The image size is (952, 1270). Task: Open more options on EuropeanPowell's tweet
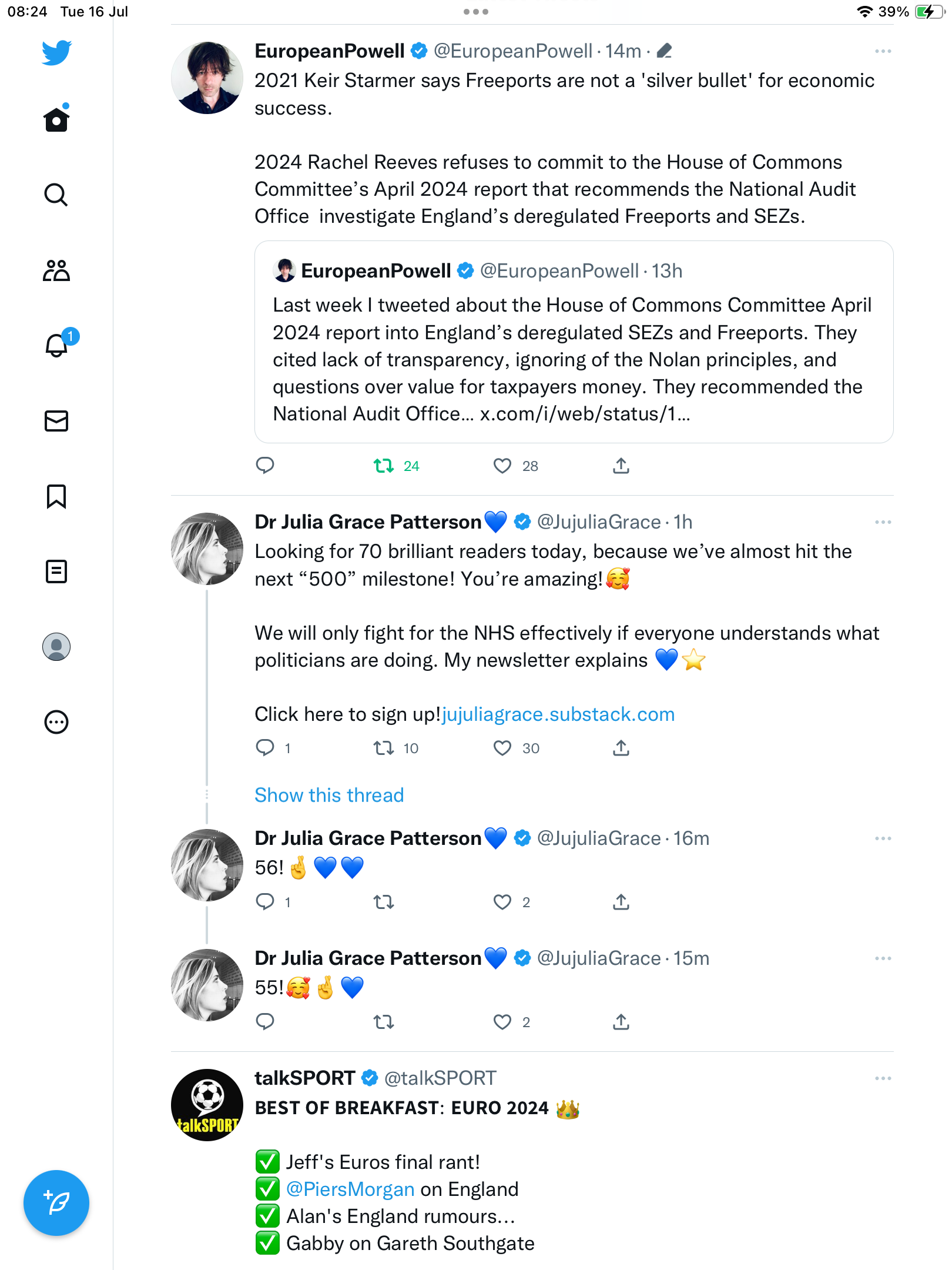(x=883, y=52)
